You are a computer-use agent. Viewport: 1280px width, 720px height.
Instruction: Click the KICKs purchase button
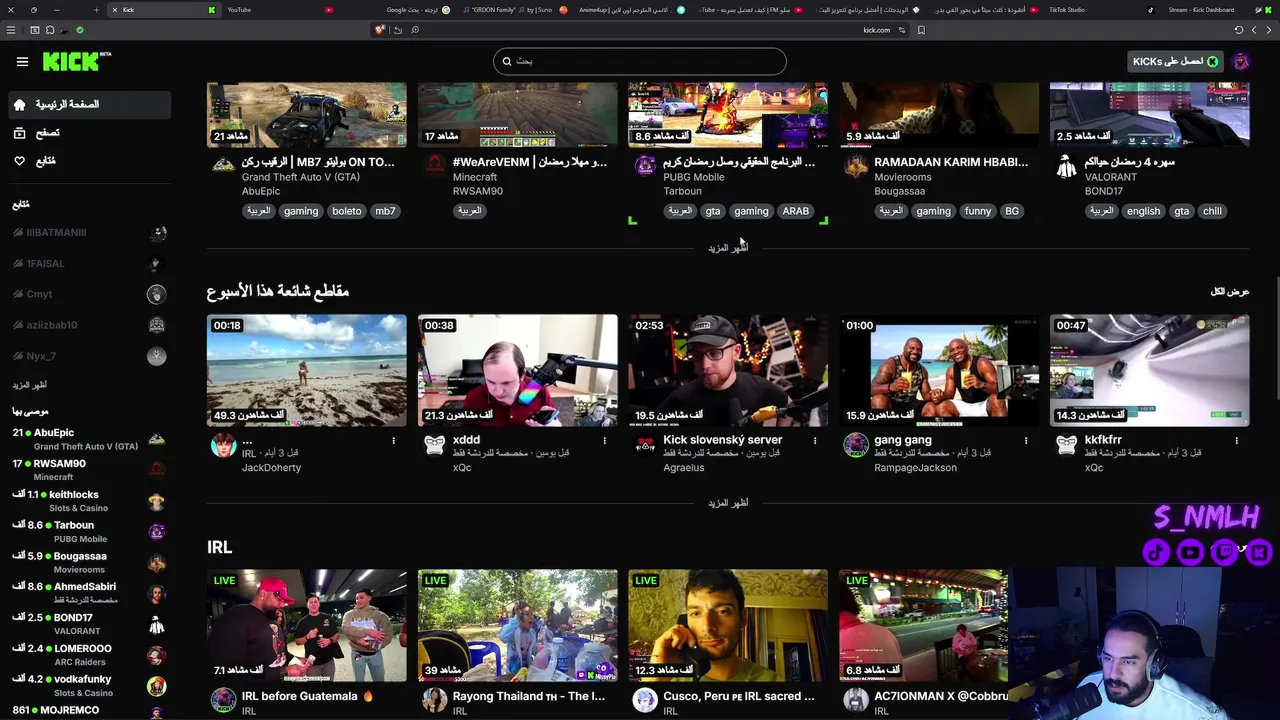click(1174, 61)
